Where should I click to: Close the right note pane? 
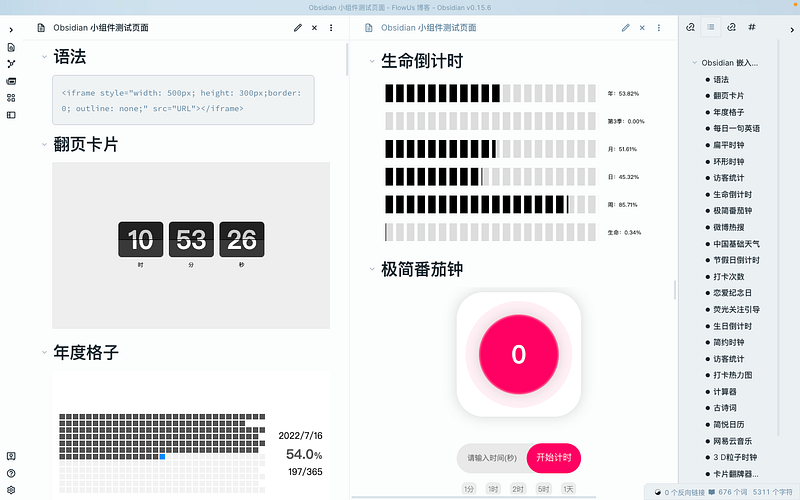[x=642, y=28]
